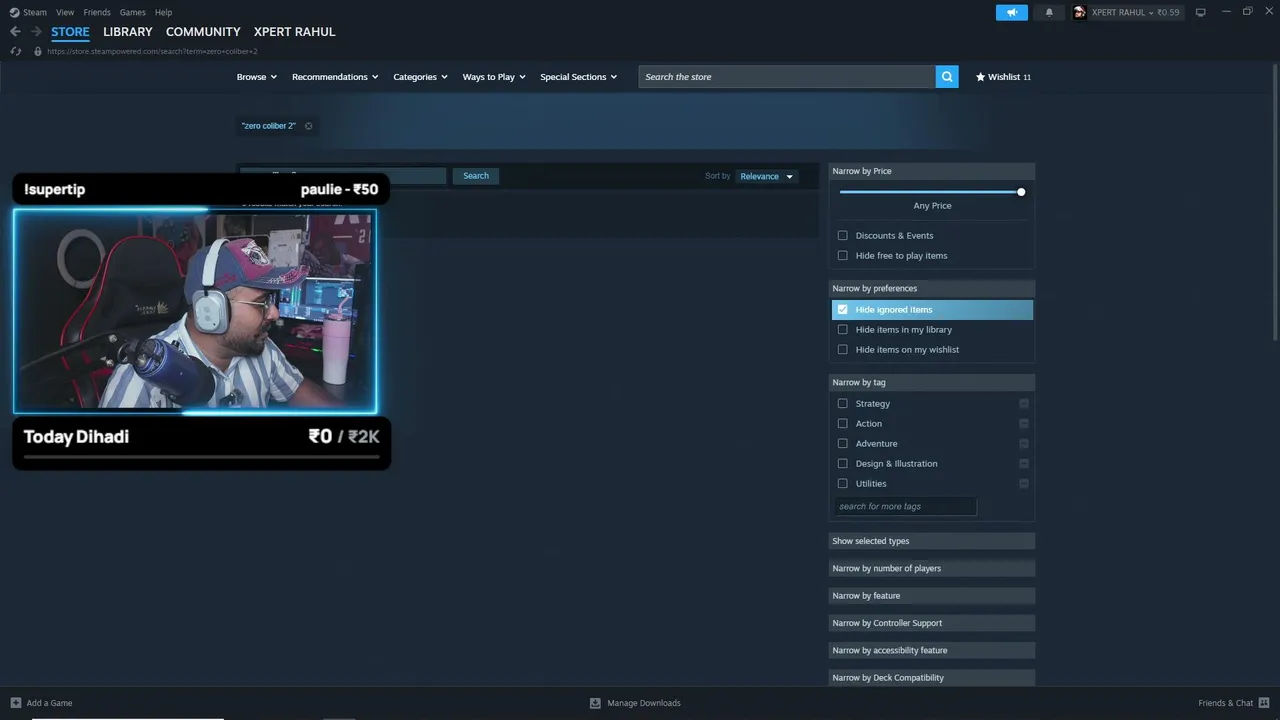
Task: Go forward using the forward arrow
Action: click(36, 32)
